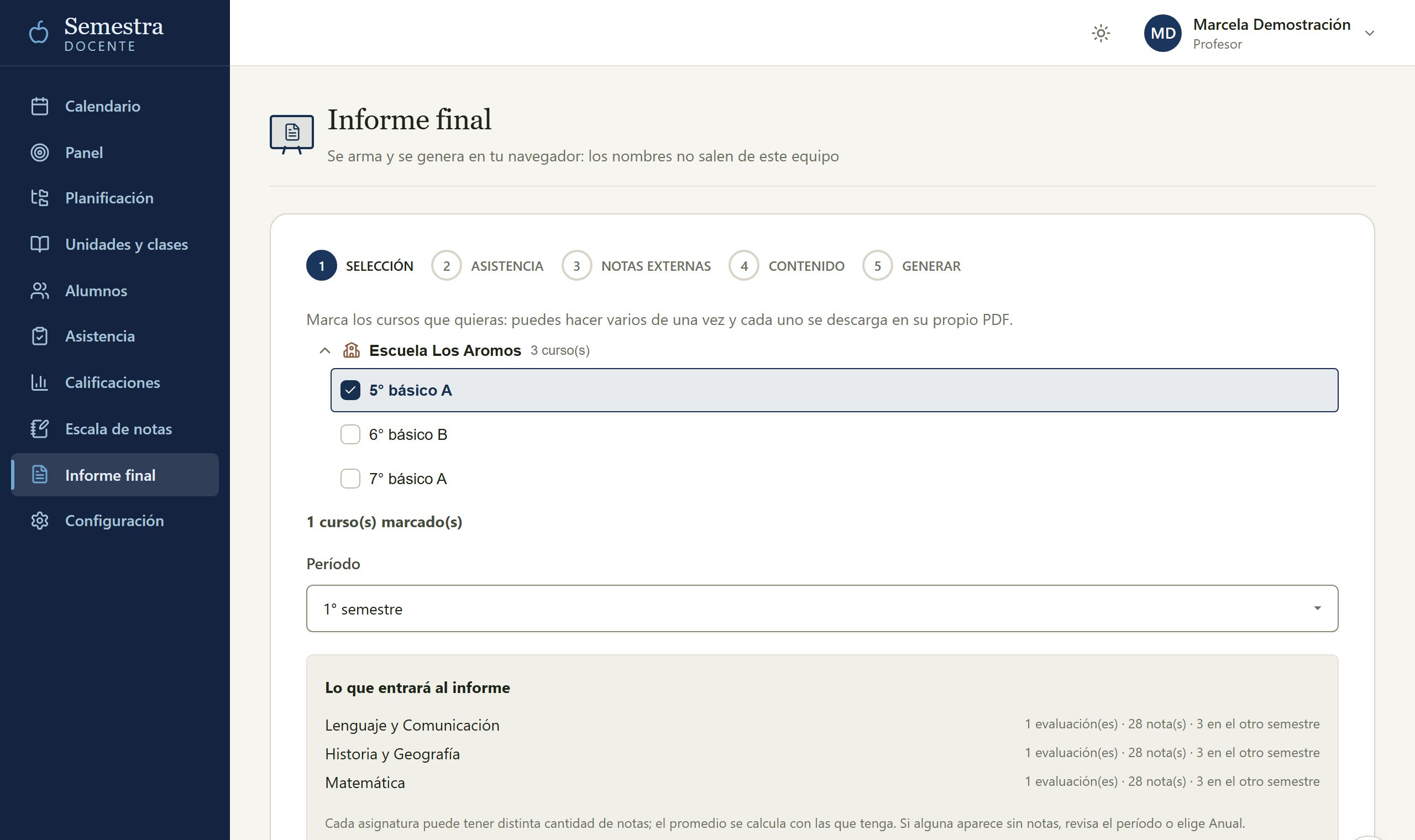Collapse the Escuela Los Aromos group chevron
Screen dimensions: 1415x840
pyautogui.click(x=325, y=350)
